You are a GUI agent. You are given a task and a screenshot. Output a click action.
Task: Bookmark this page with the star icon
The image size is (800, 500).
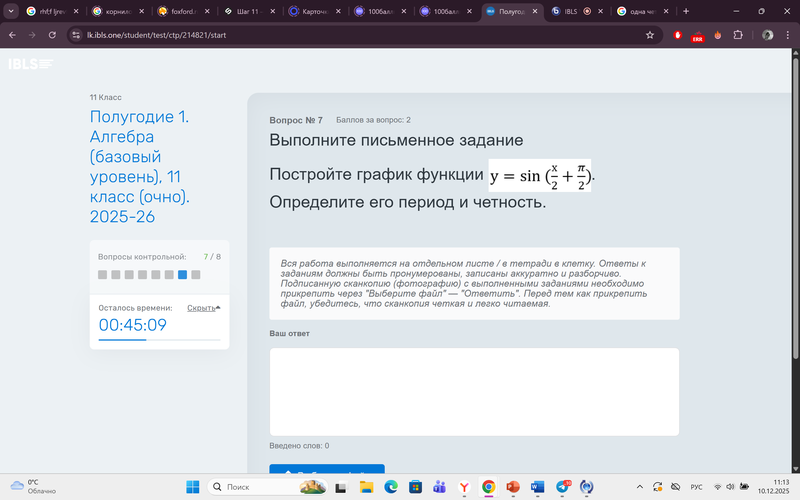[650, 34]
